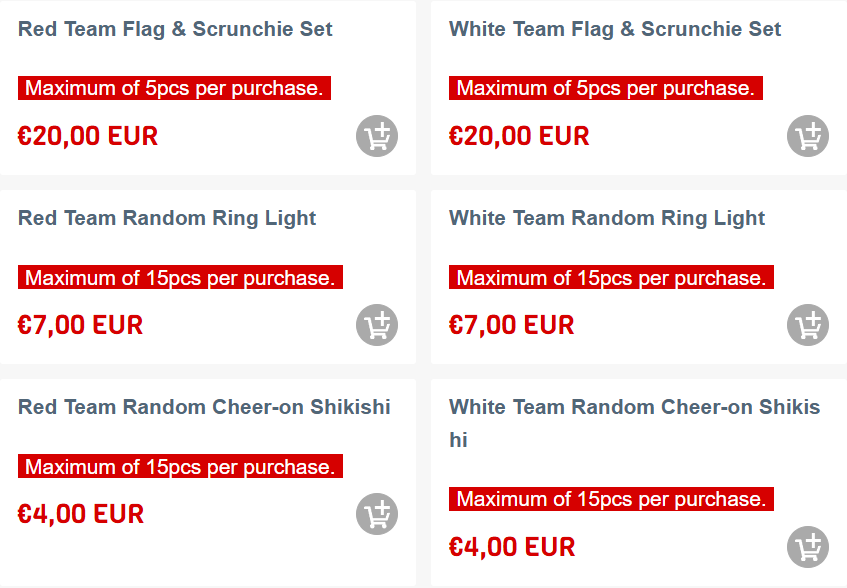847x588 pixels.
Task: Add White Team Random Ring Light to cart
Action: tap(808, 326)
